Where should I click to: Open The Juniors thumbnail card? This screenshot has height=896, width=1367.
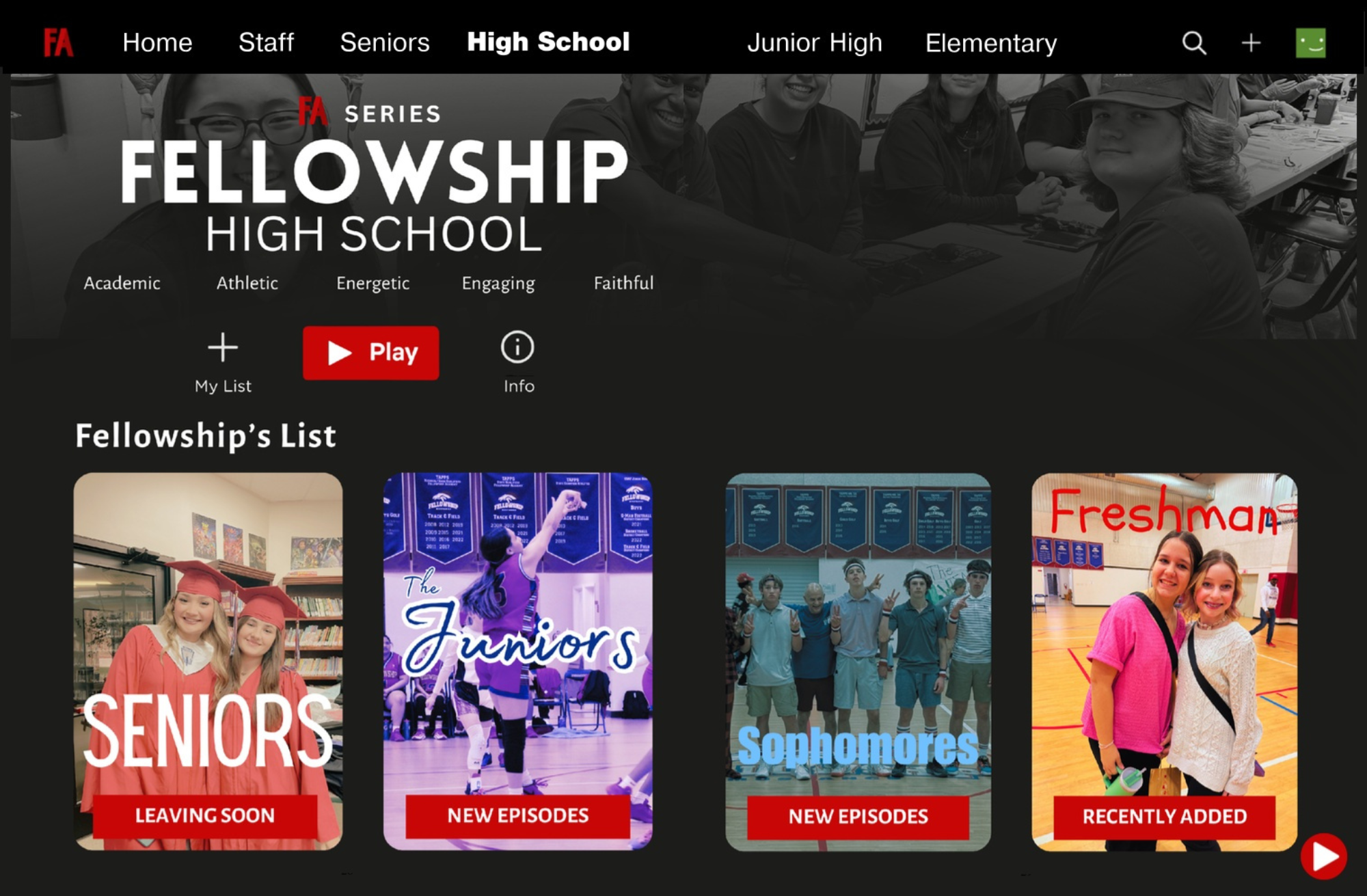tap(517, 662)
